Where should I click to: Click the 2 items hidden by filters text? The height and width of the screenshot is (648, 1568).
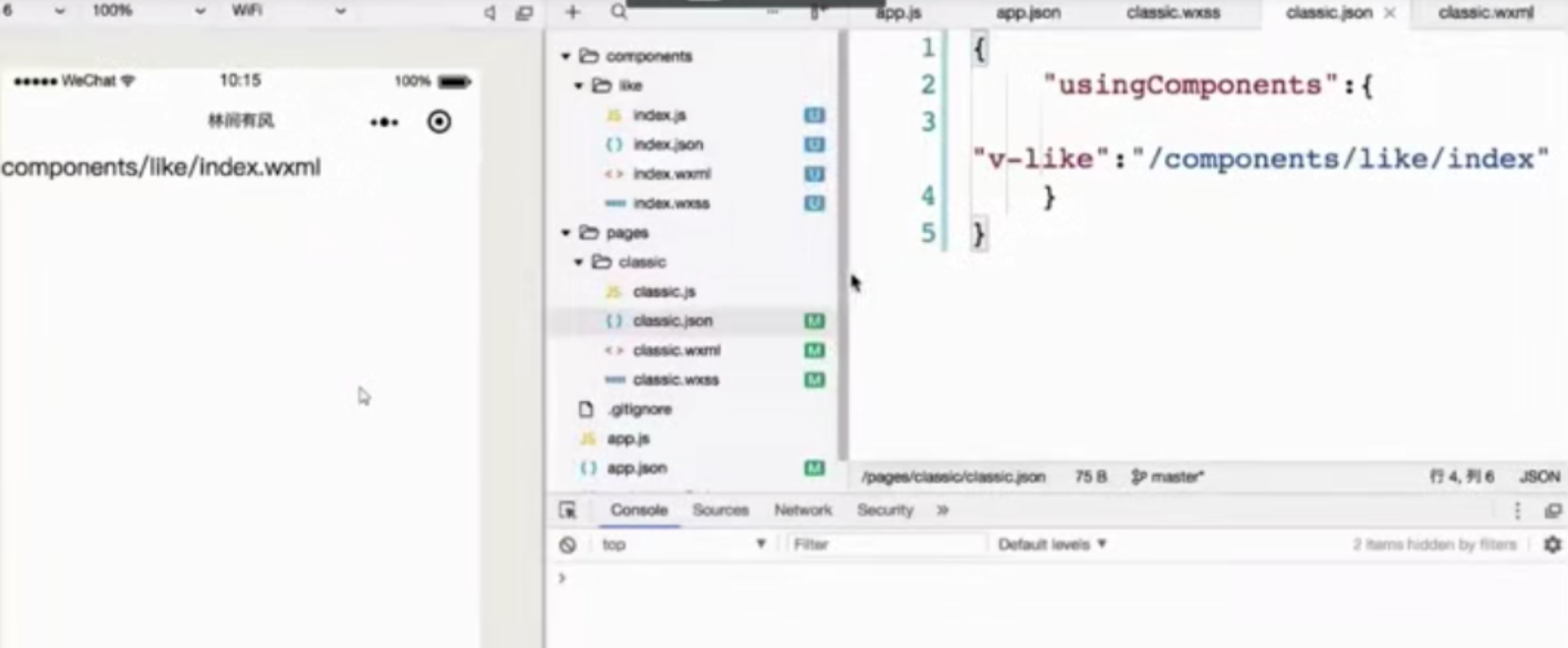pyautogui.click(x=1434, y=544)
